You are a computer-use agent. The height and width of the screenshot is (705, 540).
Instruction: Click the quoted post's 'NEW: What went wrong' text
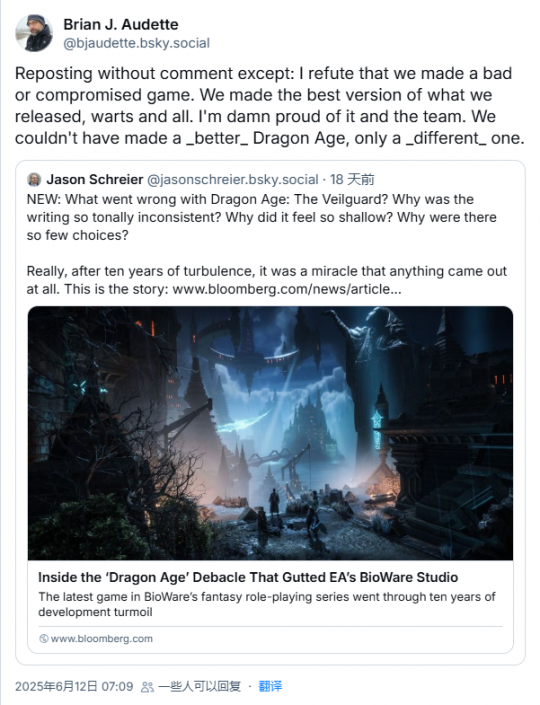262,217
